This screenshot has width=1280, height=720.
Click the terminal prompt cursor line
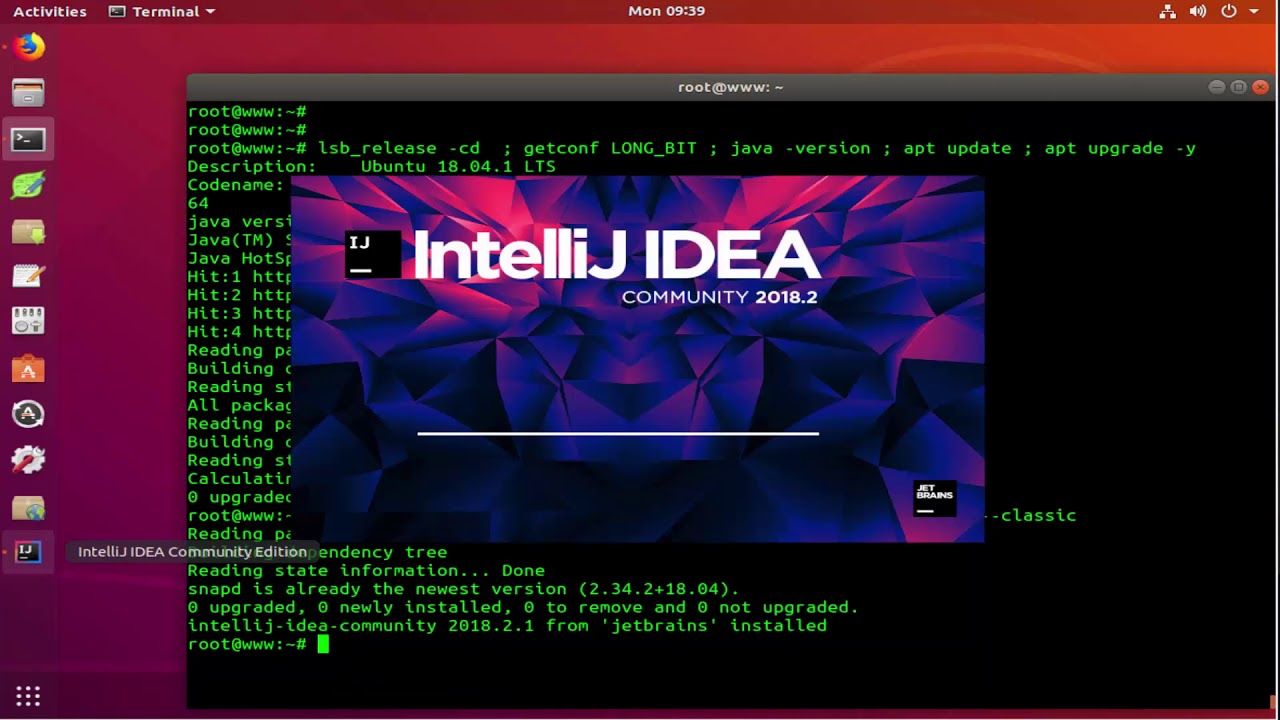pyautogui.click(x=258, y=644)
